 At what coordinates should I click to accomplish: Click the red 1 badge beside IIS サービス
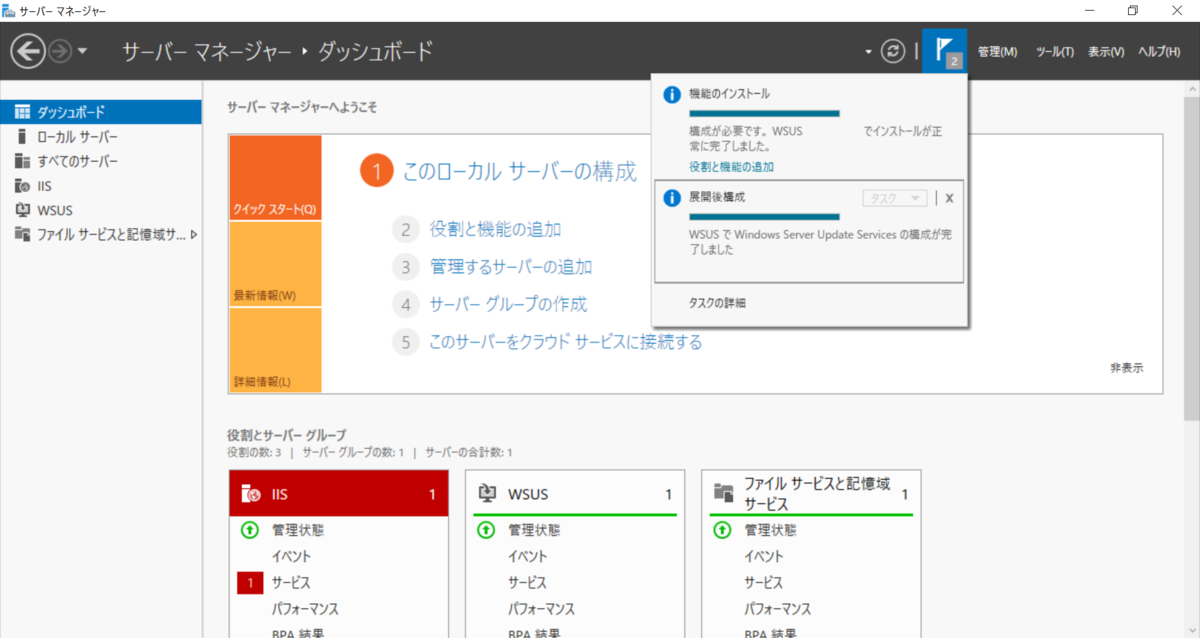click(x=250, y=582)
